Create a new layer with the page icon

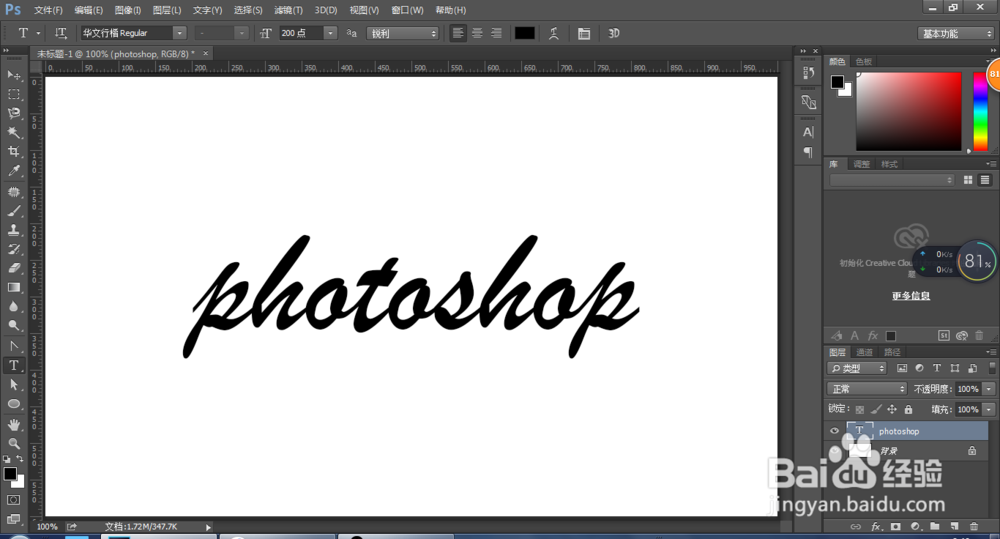954,526
